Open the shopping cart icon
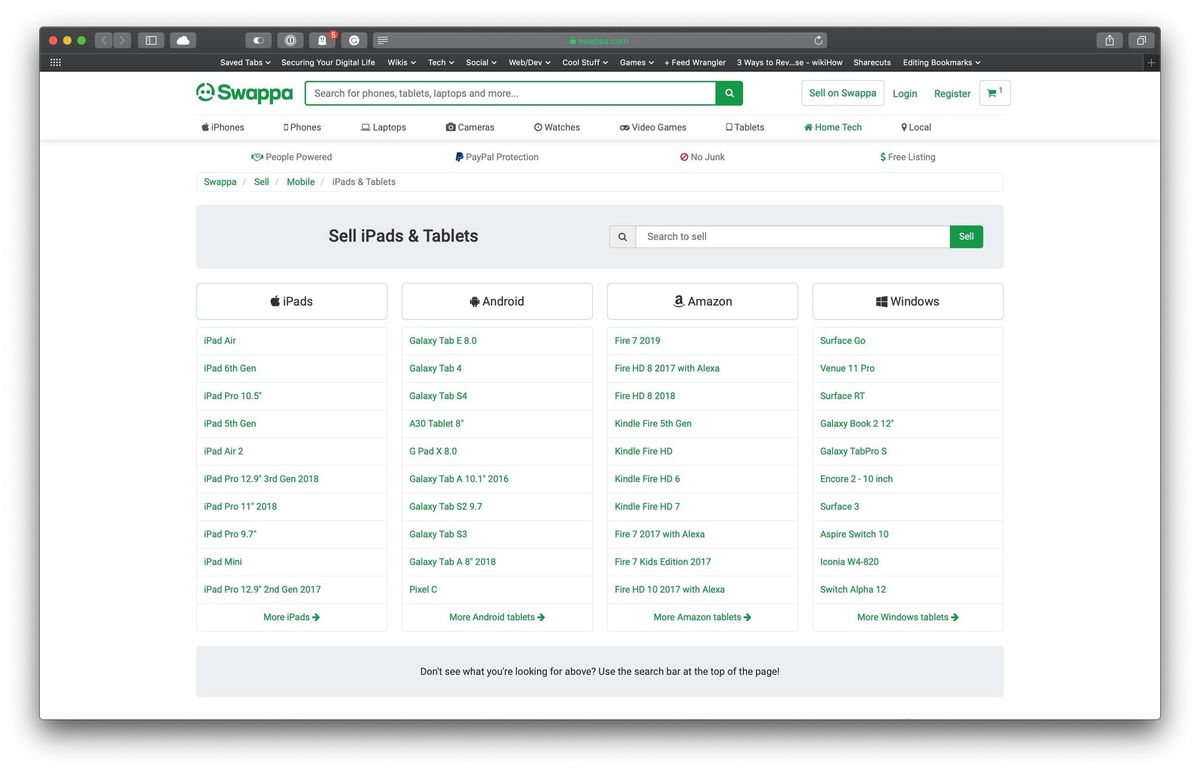Screen dimensions: 1200x772 tap(995, 93)
